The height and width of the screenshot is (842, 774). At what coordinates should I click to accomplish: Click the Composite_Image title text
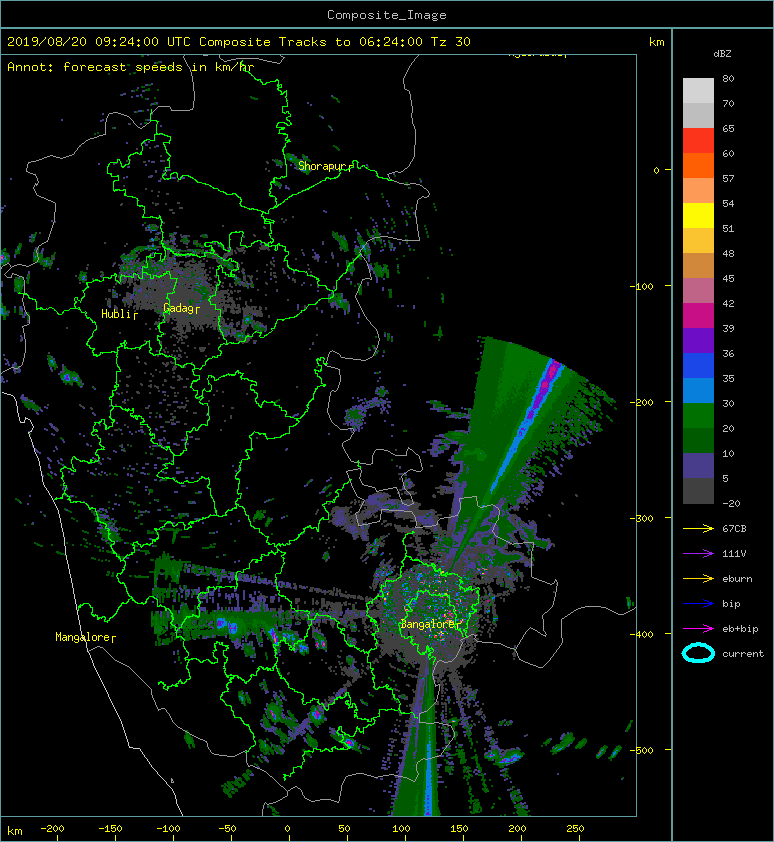coord(387,15)
